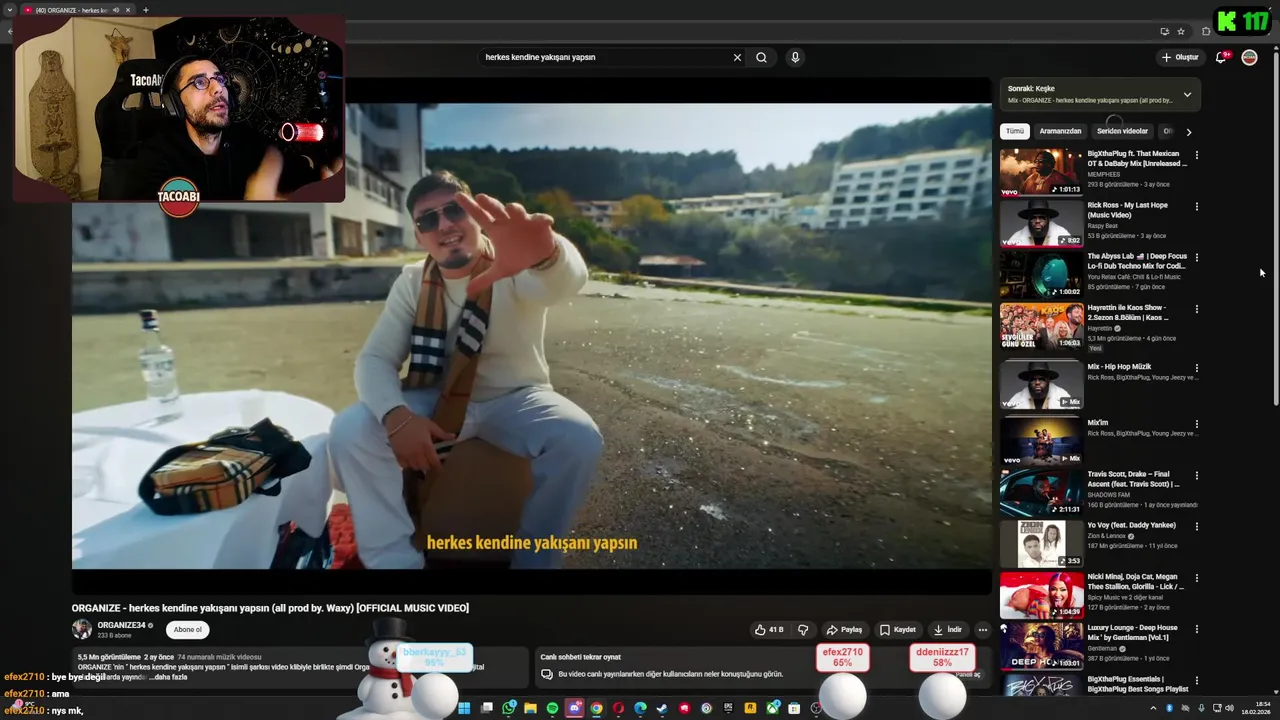The width and height of the screenshot is (1280, 720).
Task: Open Epic Games Launcher from the taskbar
Action: pyautogui.click(x=728, y=708)
